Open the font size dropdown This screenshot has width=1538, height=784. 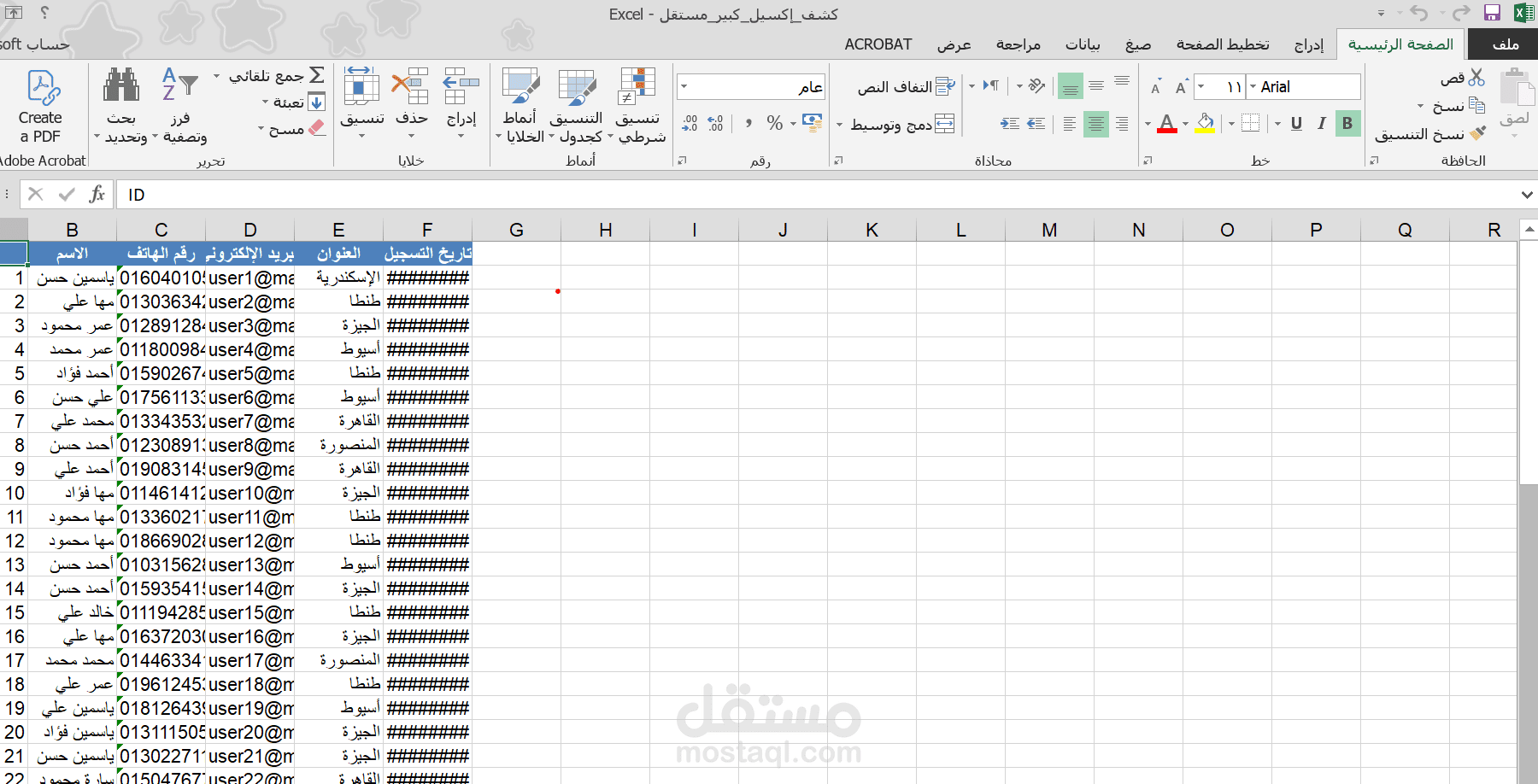tap(1200, 86)
